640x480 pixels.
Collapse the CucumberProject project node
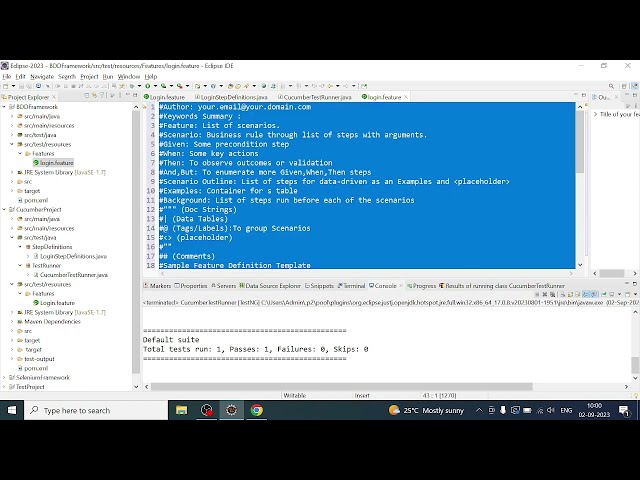pos(4,210)
